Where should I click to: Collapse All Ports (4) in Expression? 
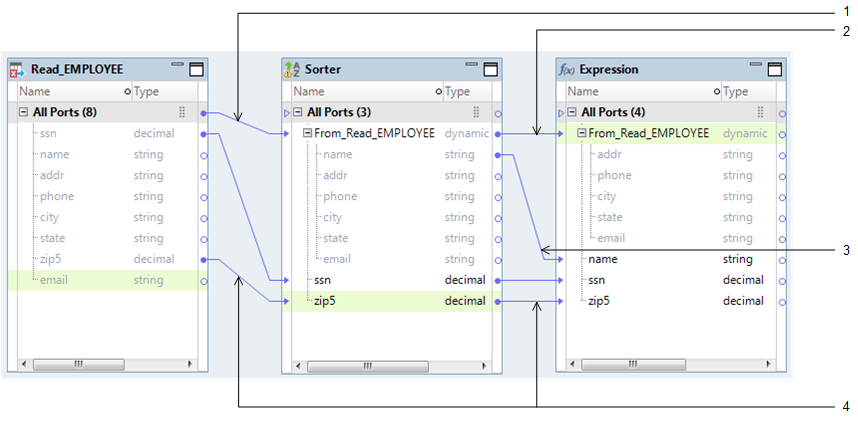(x=571, y=113)
